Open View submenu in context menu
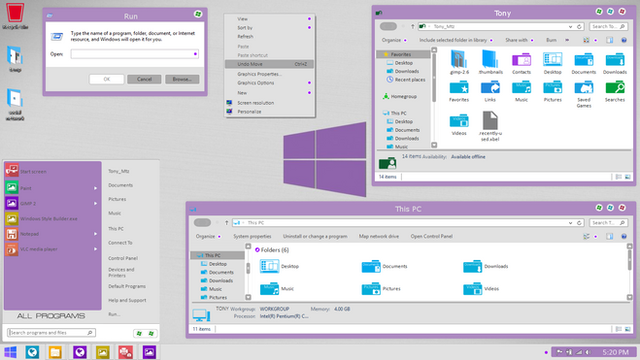The height and width of the screenshot is (360, 640). coord(269,19)
